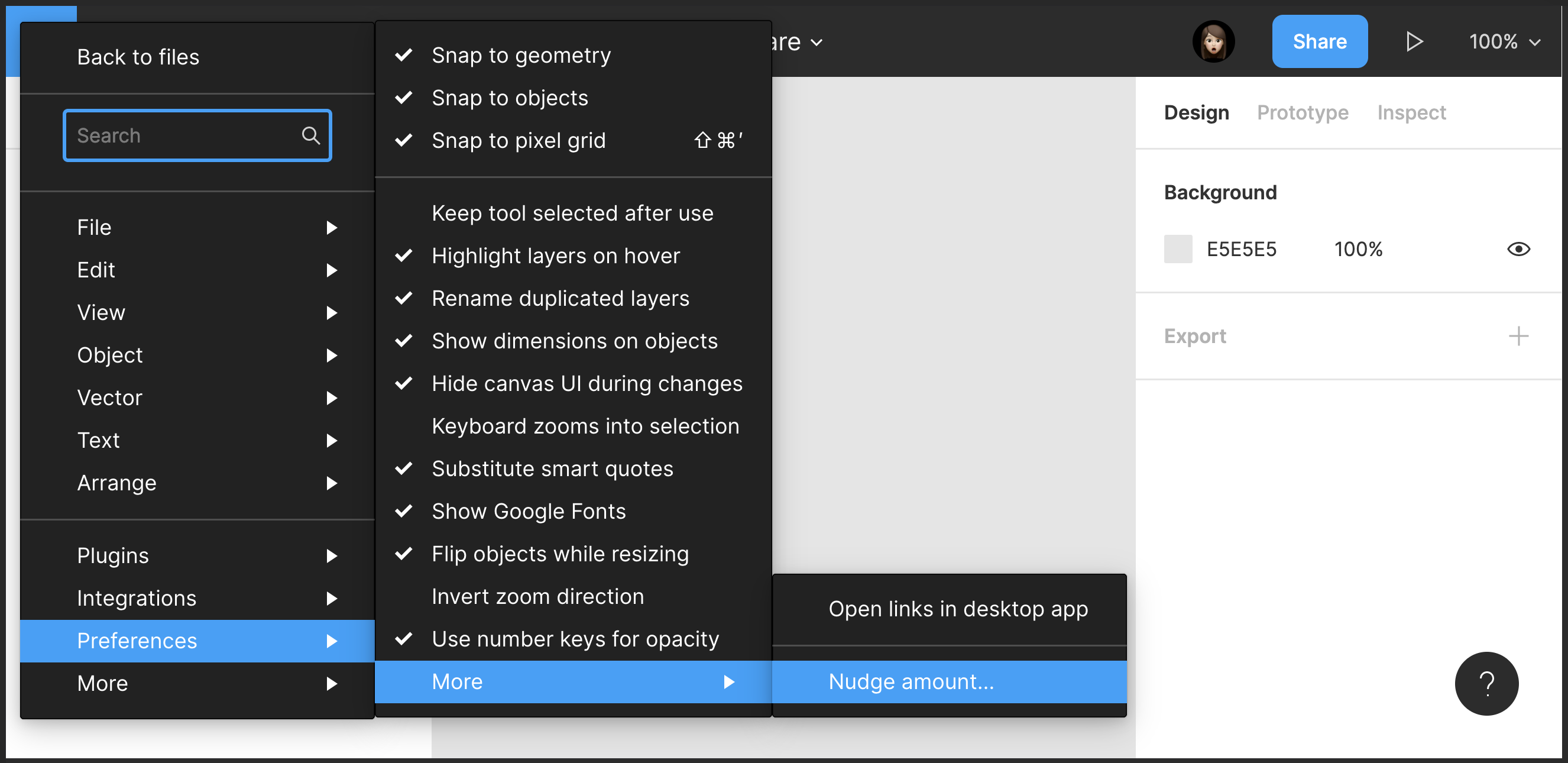Click the search magnifier icon
1568x763 pixels.
[310, 135]
